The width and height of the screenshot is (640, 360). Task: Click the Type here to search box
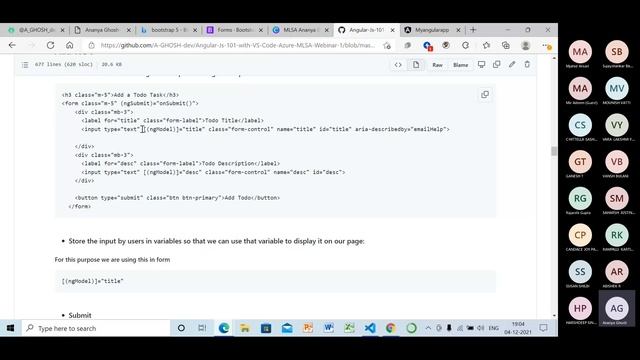[x=96, y=328]
